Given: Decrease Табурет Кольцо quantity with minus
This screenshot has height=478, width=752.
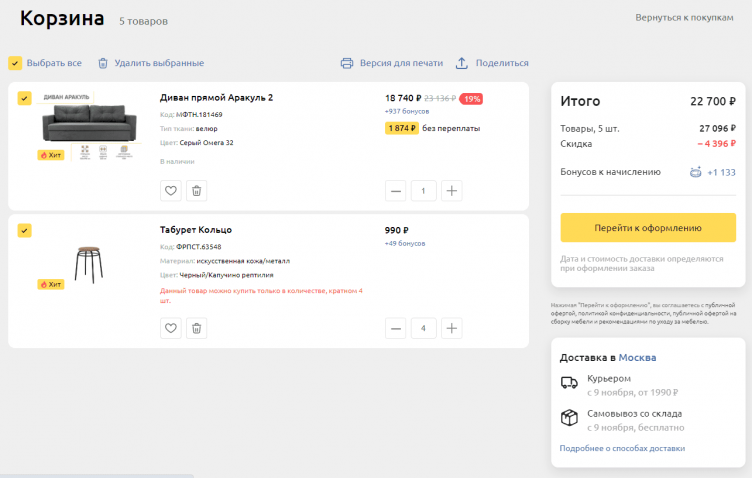Looking at the screenshot, I should coord(397,328).
